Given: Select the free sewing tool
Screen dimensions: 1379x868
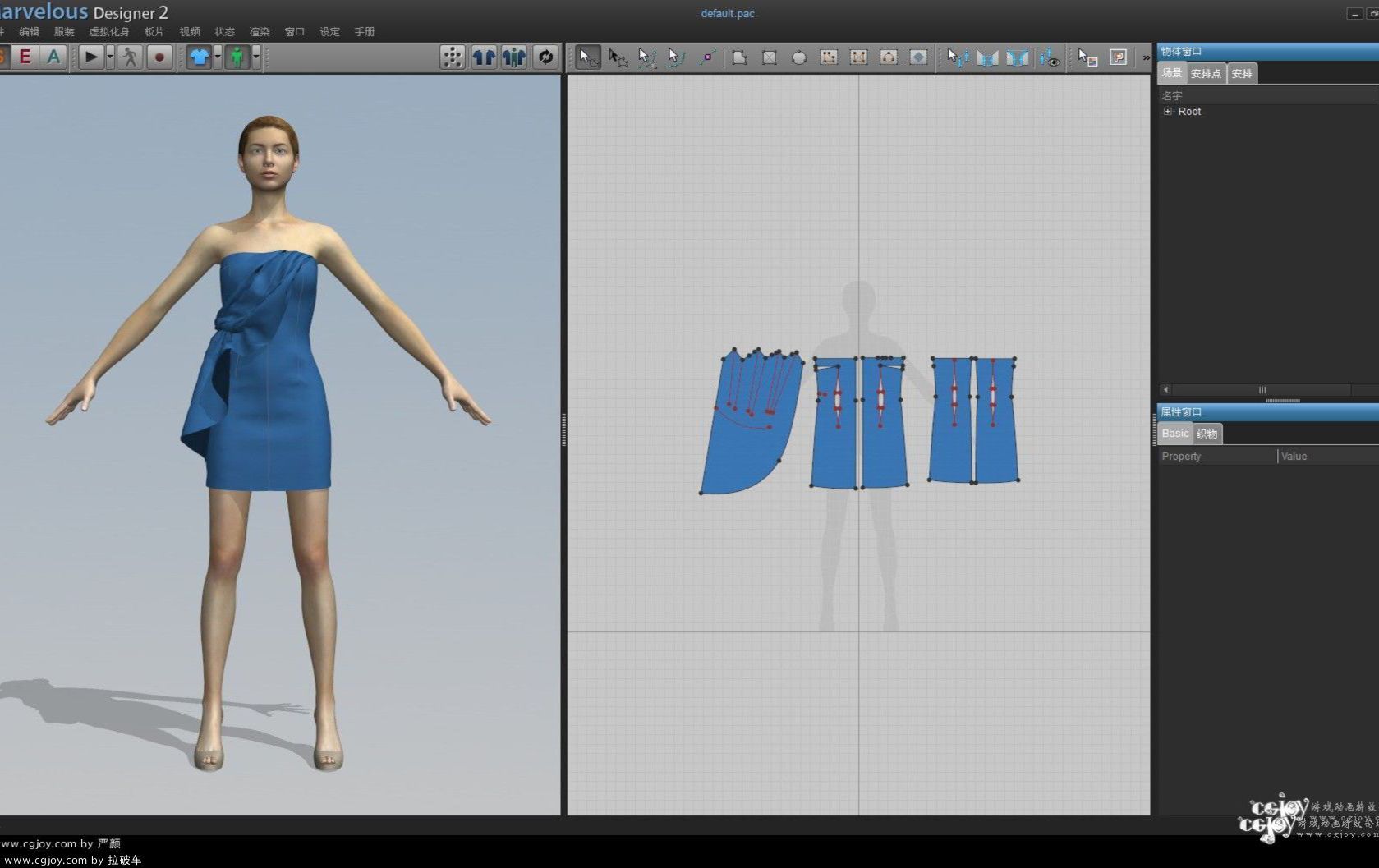Looking at the screenshot, I should click(1018, 57).
